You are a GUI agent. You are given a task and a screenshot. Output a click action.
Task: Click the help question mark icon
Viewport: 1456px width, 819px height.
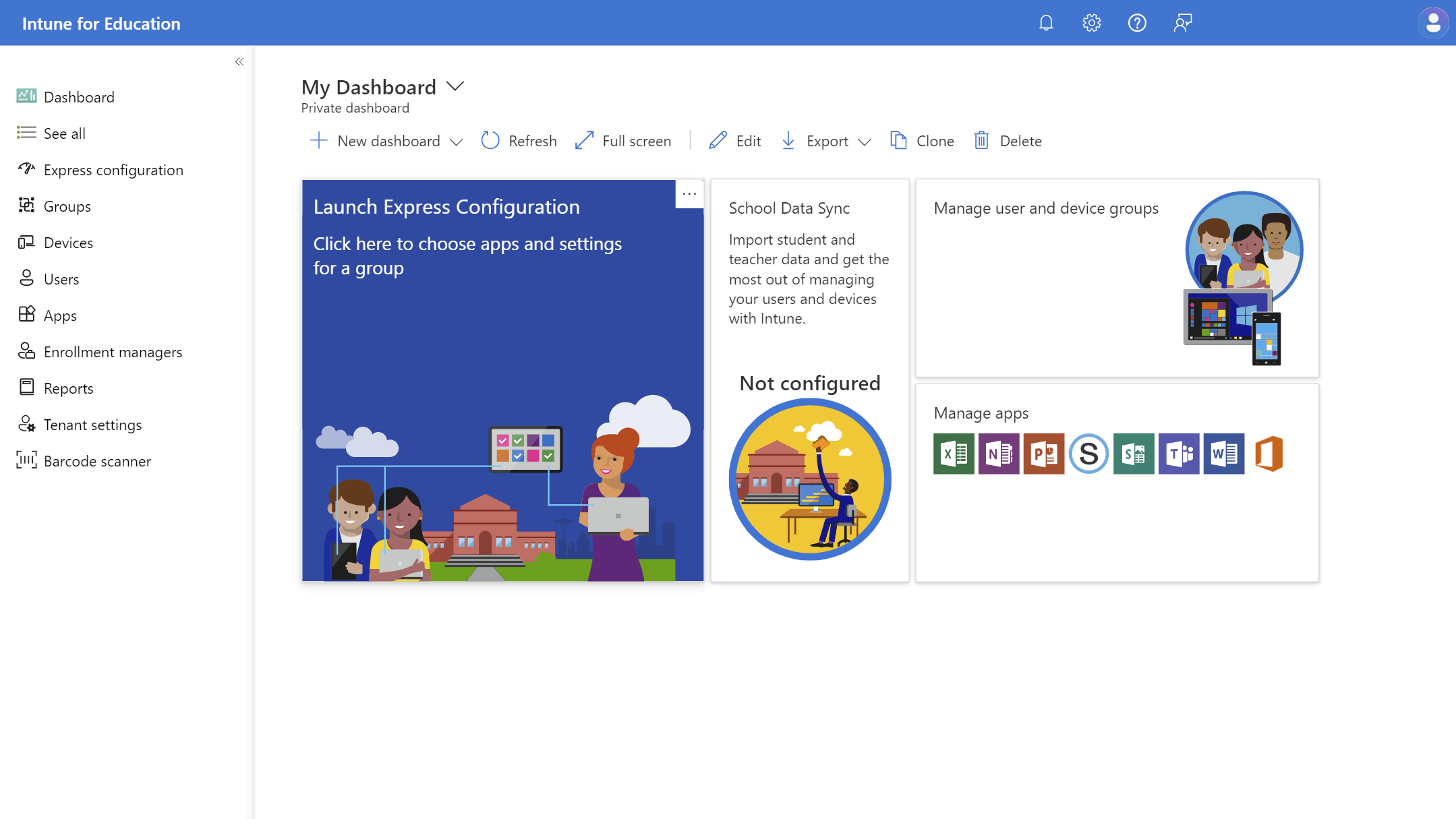(x=1137, y=23)
